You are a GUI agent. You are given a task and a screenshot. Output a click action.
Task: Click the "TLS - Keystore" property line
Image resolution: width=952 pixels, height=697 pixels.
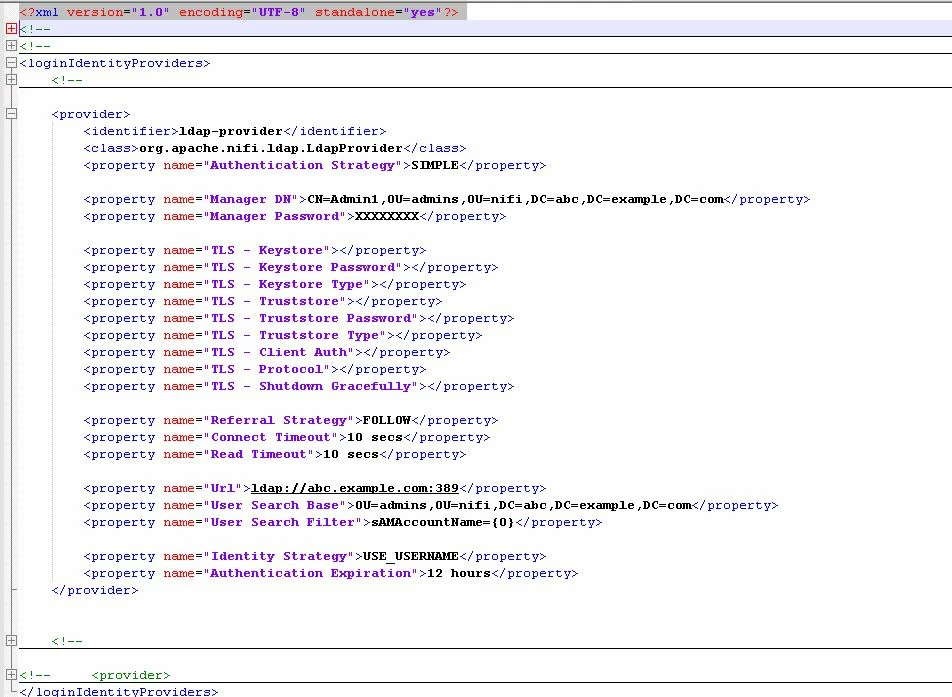pos(255,250)
